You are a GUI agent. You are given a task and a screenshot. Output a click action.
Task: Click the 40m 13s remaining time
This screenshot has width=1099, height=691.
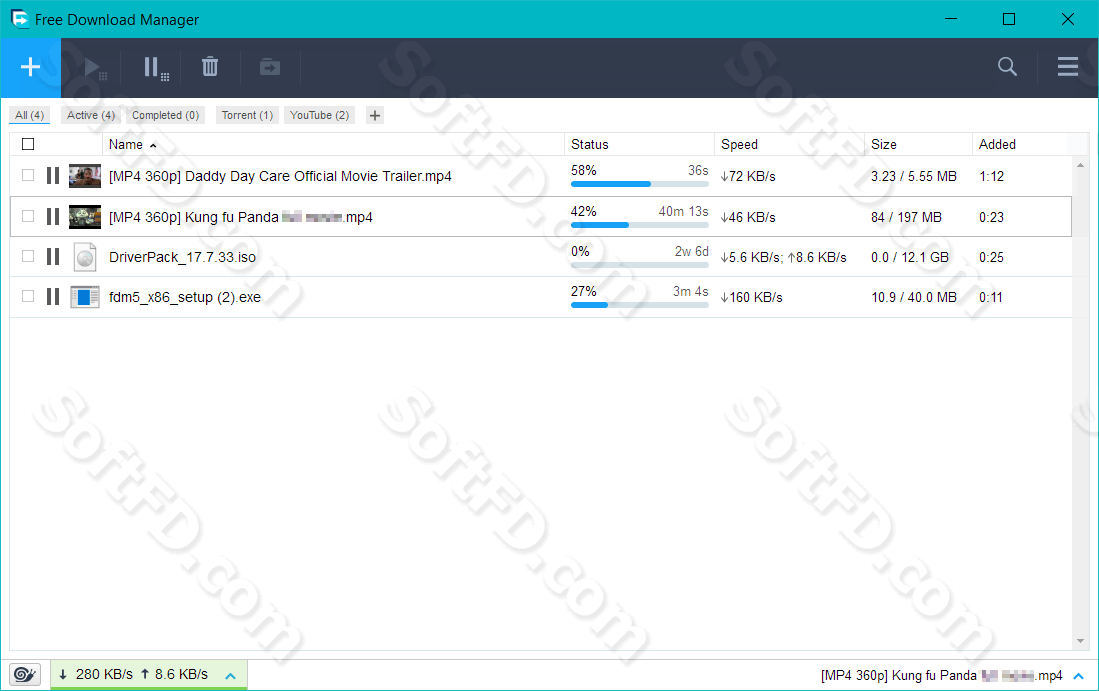(683, 211)
